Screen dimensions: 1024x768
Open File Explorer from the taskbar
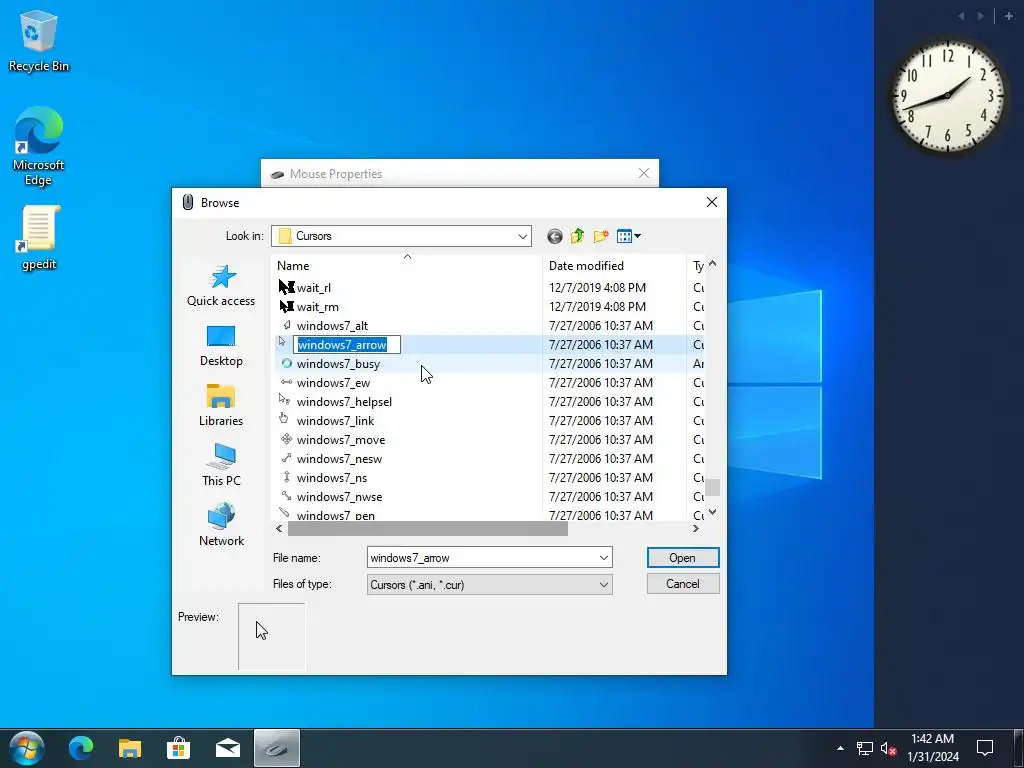(x=129, y=748)
